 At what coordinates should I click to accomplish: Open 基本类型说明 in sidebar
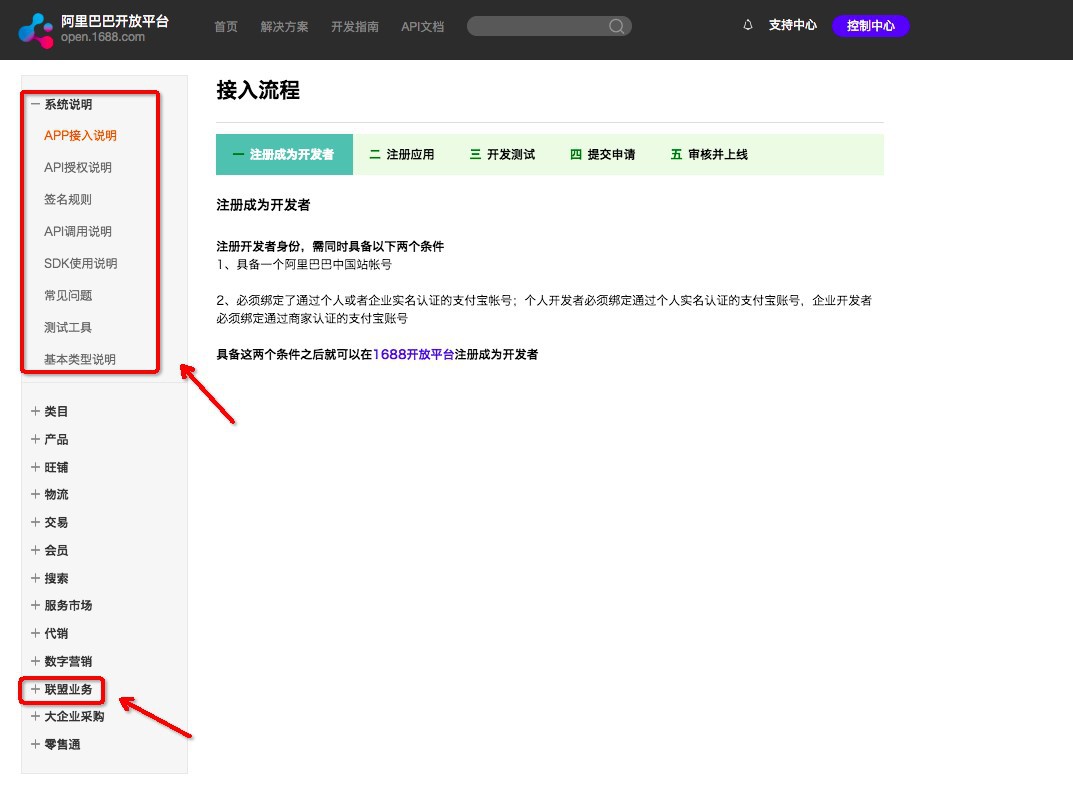point(80,359)
